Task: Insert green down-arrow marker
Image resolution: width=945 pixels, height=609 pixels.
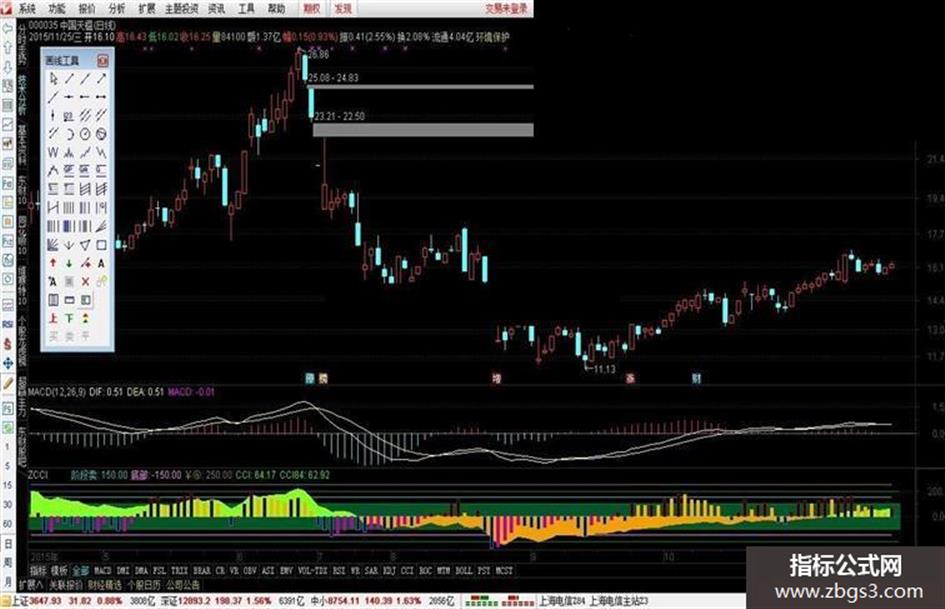Action: pyautogui.click(x=69, y=262)
